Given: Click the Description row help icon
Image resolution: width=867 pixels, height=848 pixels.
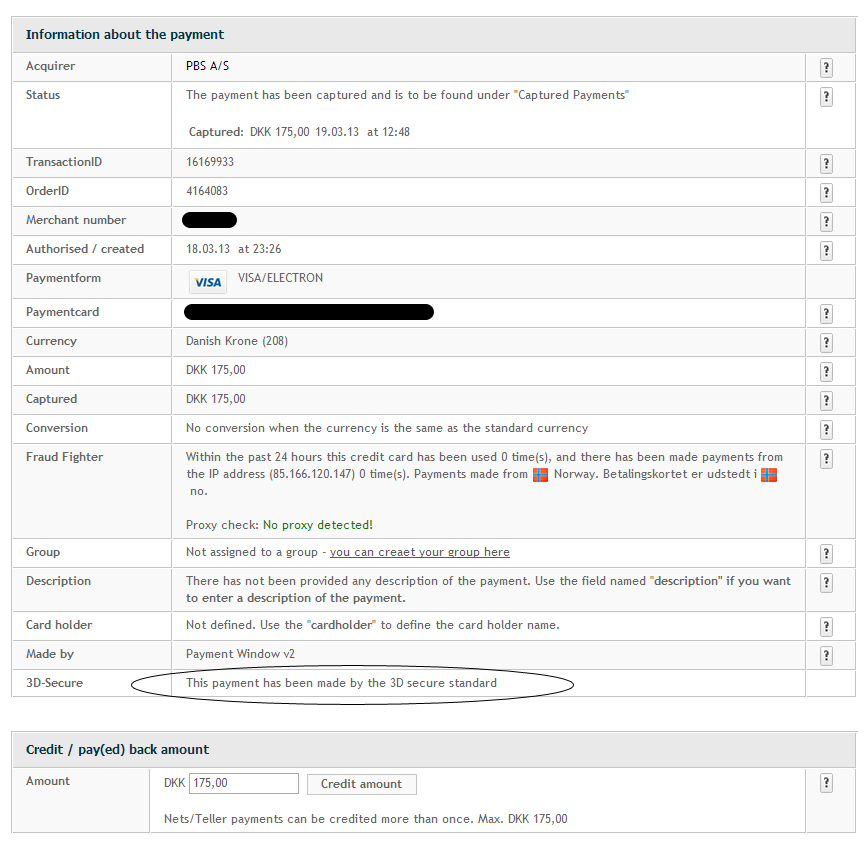Looking at the screenshot, I should coord(826,583).
